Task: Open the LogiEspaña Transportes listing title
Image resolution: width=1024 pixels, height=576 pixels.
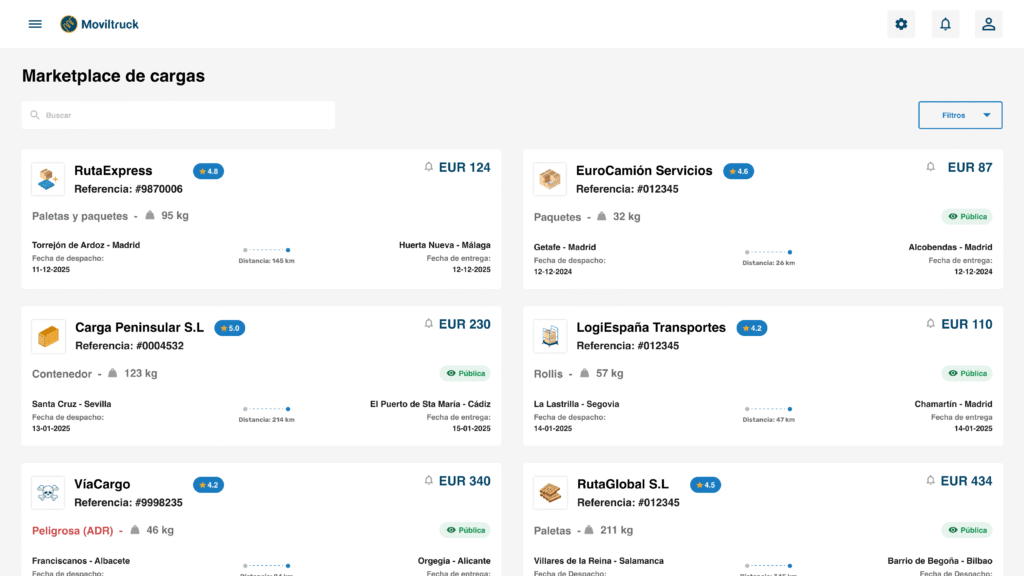Action: point(651,327)
